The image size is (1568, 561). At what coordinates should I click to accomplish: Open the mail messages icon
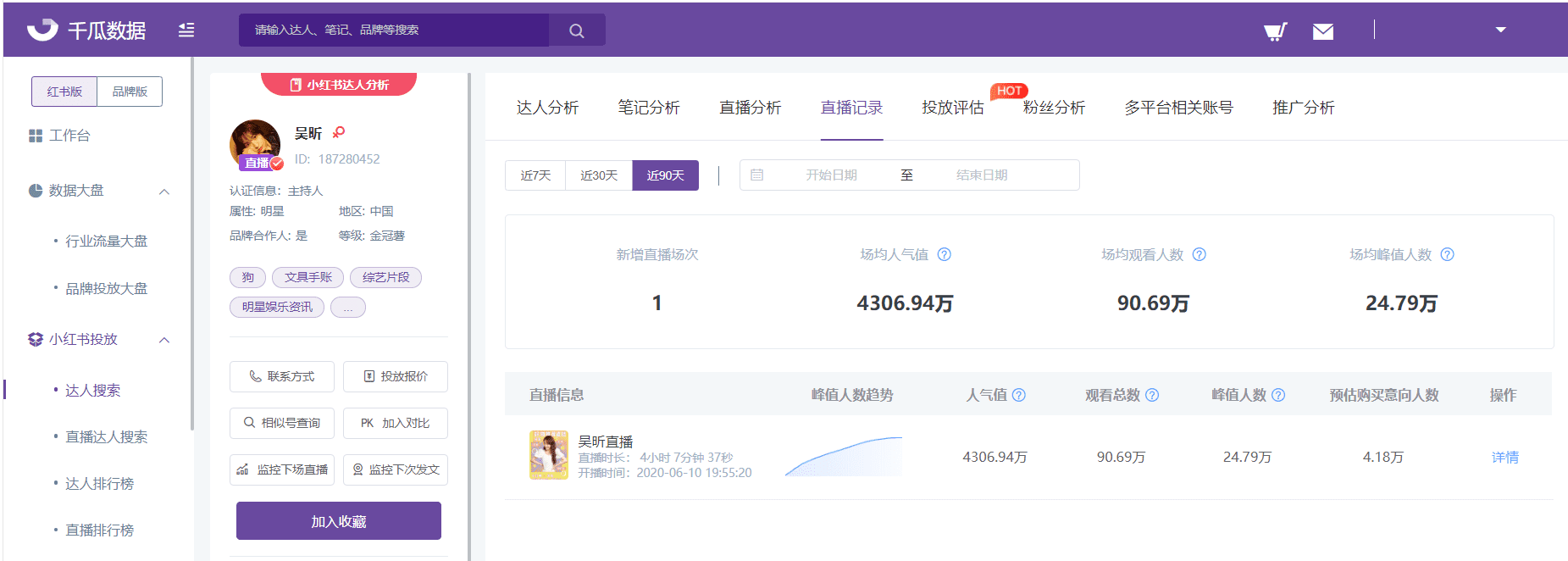tap(1323, 31)
